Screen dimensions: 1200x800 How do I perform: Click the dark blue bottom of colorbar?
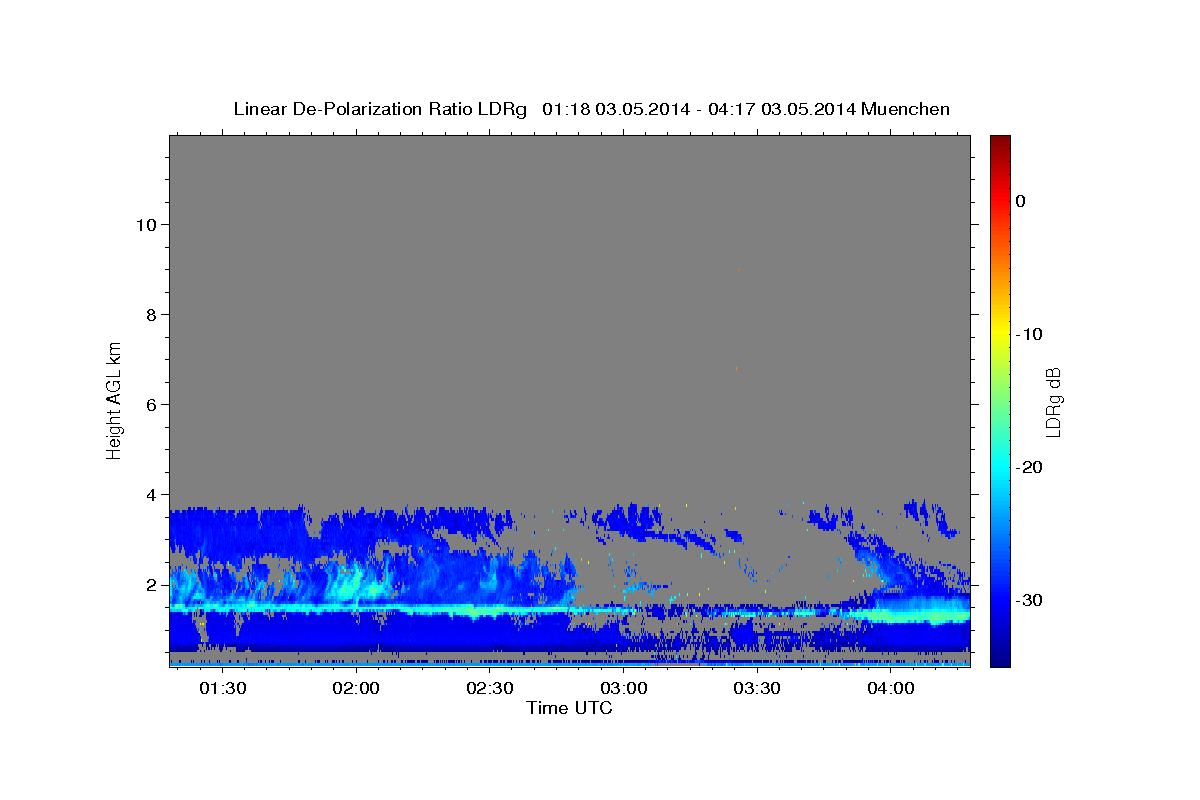coord(1000,655)
